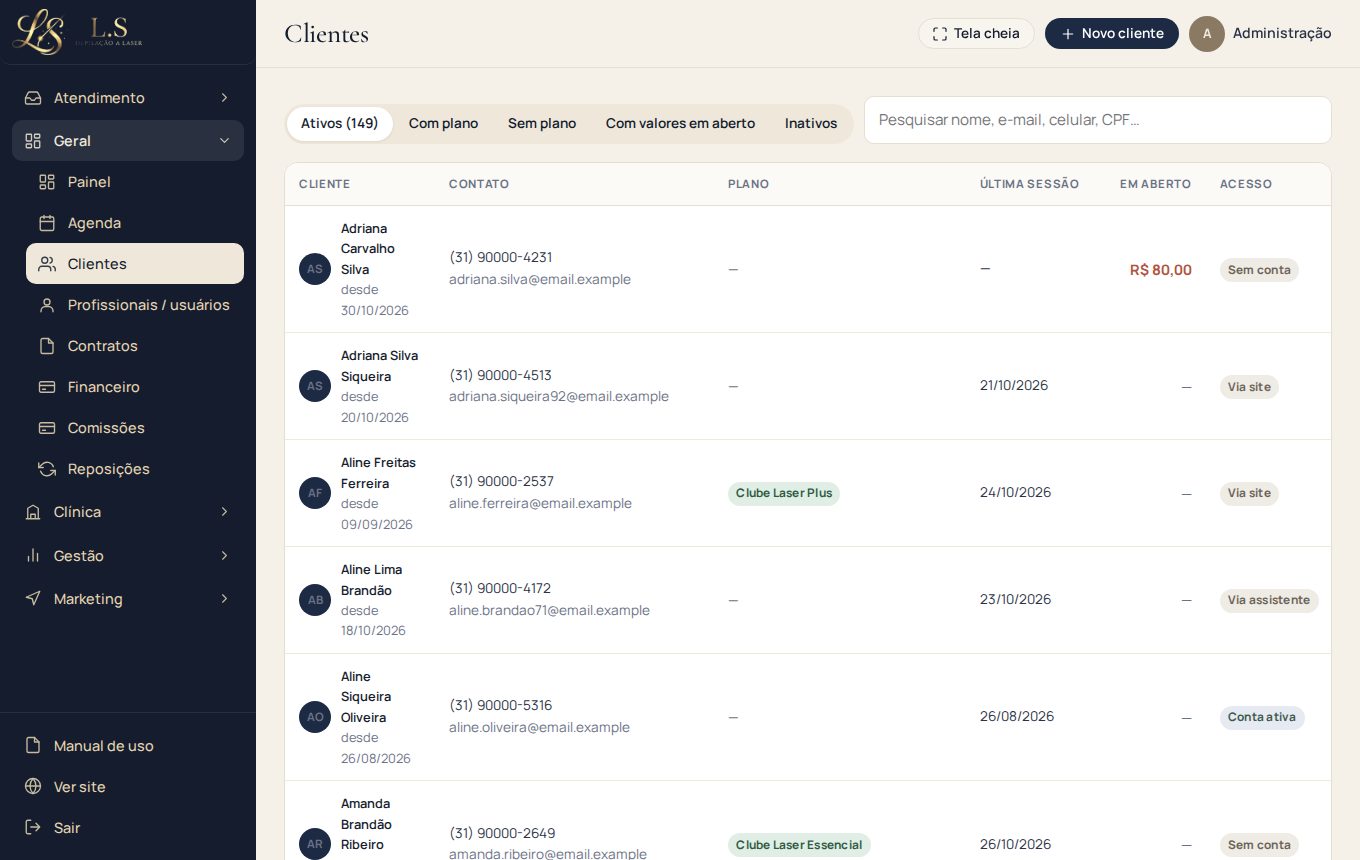Screen dimensions: 1360x860
Task: Collapse the Geral section chevron
Action: coord(224,141)
